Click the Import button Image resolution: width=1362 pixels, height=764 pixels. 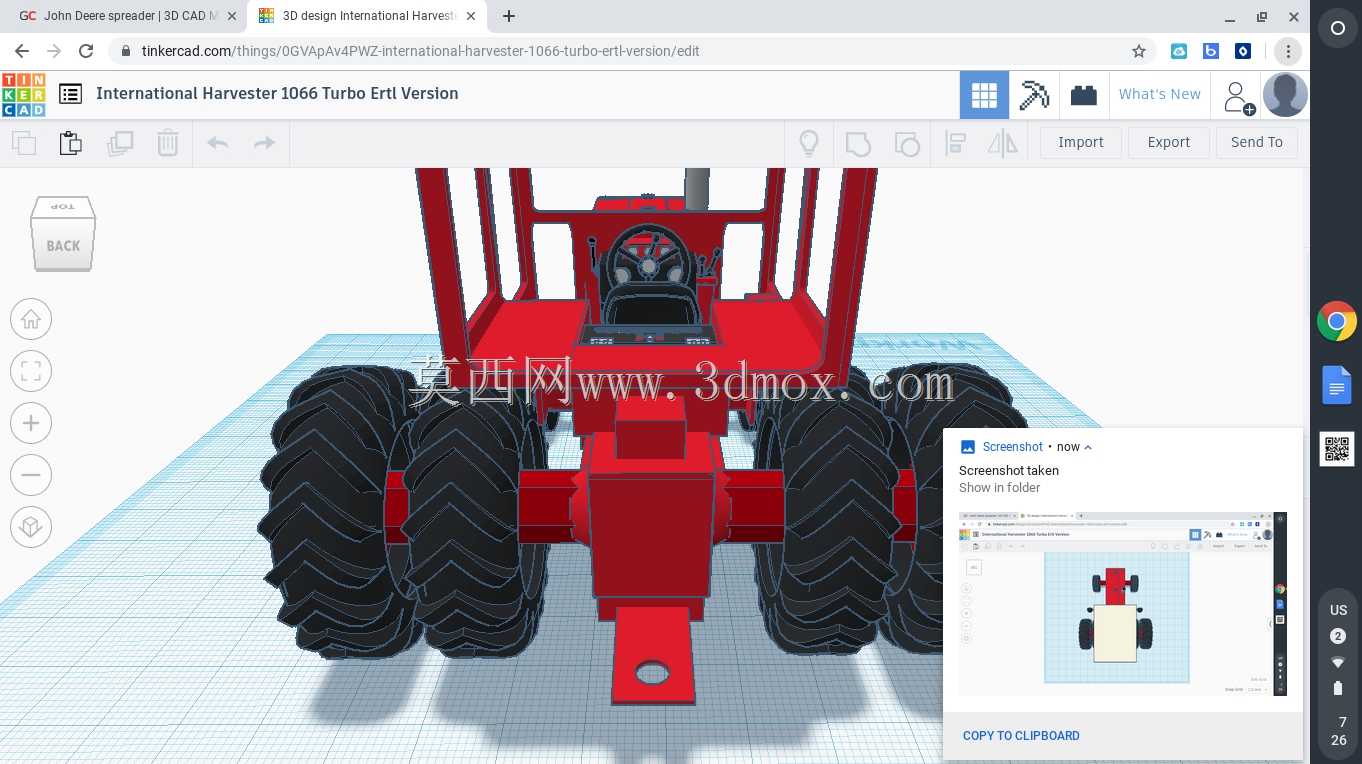click(x=1081, y=142)
